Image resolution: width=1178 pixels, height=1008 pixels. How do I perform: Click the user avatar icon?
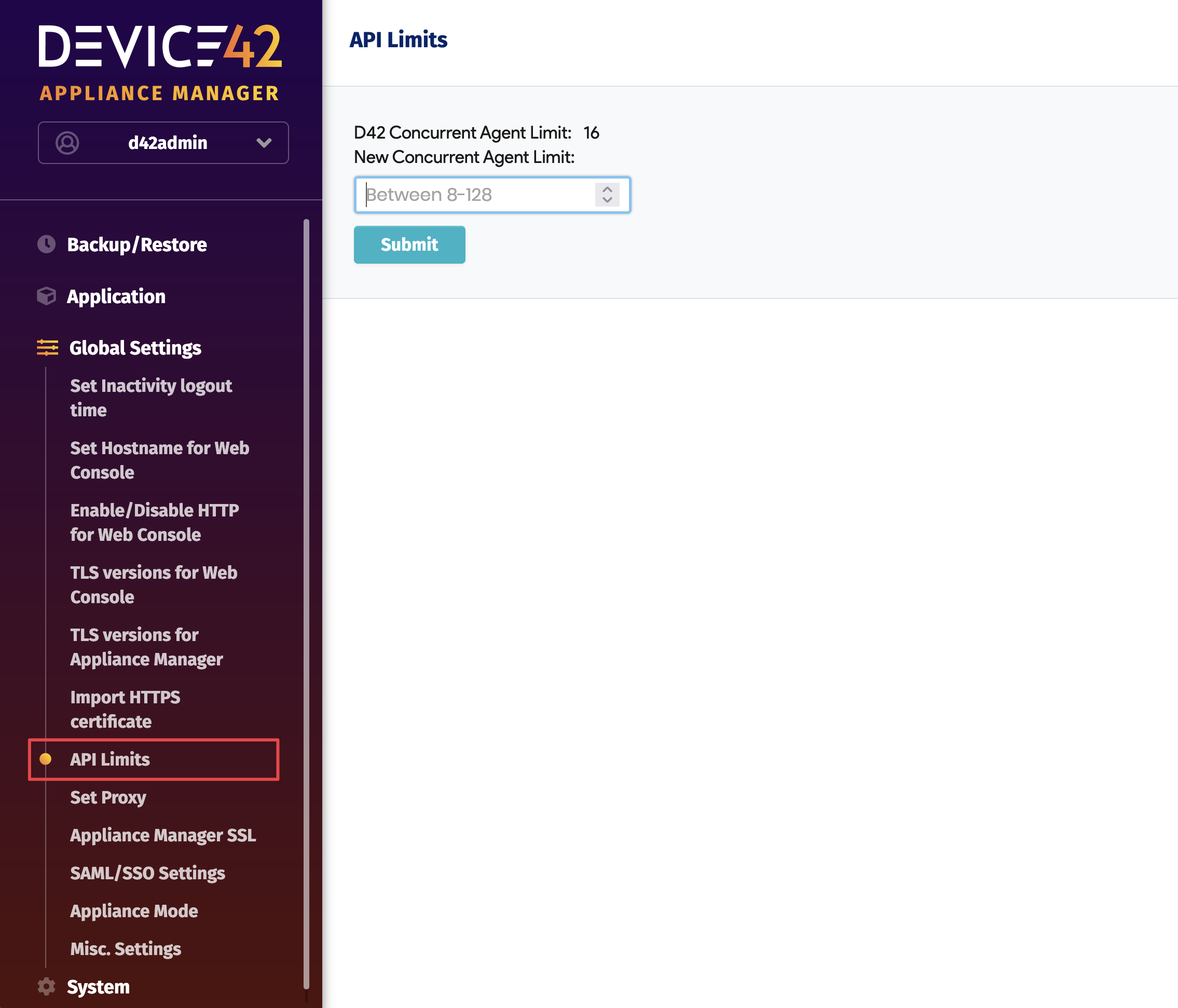(x=67, y=143)
